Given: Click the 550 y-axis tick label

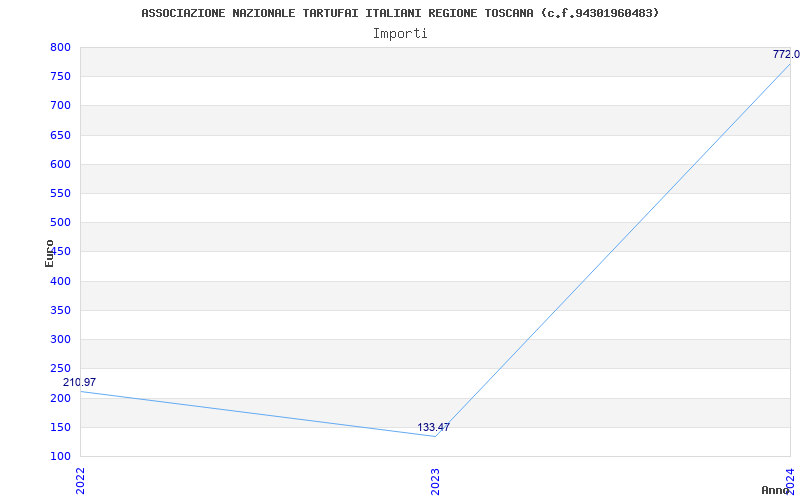Looking at the screenshot, I should (x=60, y=193).
